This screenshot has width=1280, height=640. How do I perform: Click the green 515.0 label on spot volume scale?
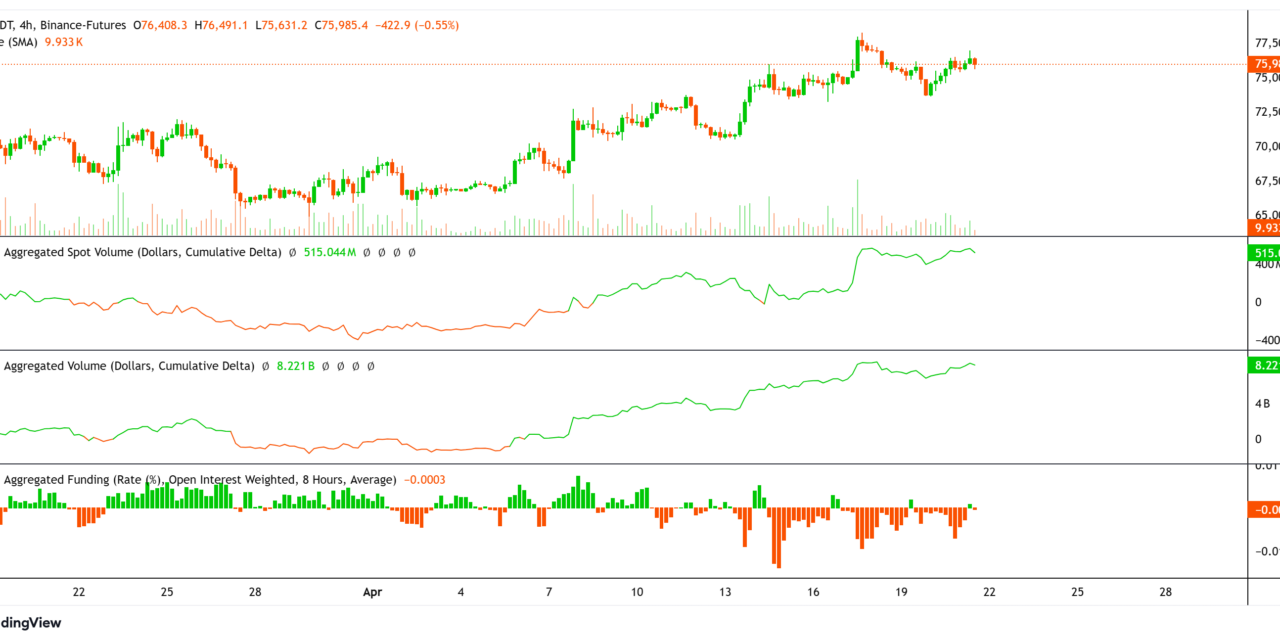(x=1262, y=254)
